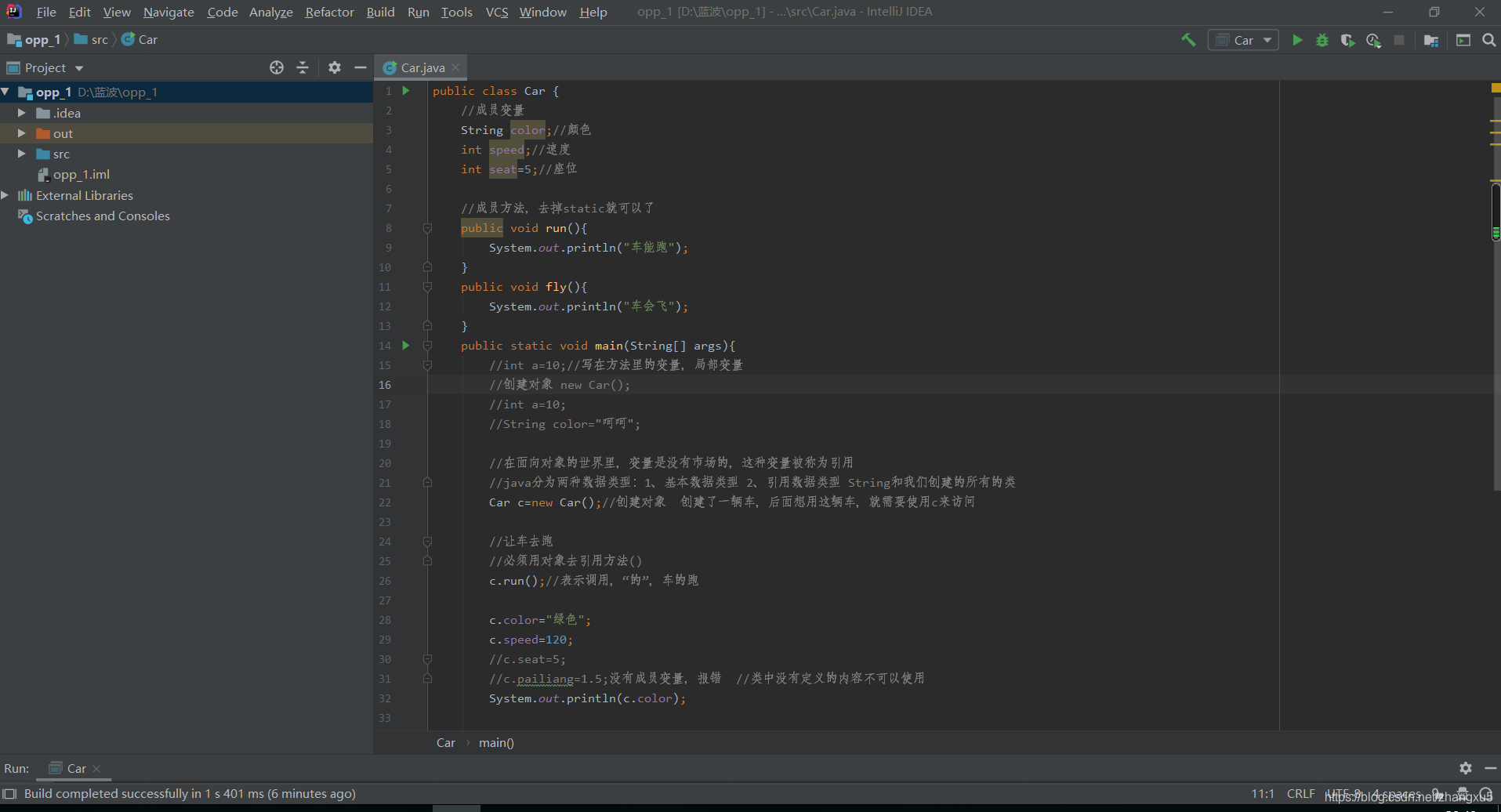The width and height of the screenshot is (1501, 812).
Task: Expand the src folder arrow
Action: tap(22, 154)
